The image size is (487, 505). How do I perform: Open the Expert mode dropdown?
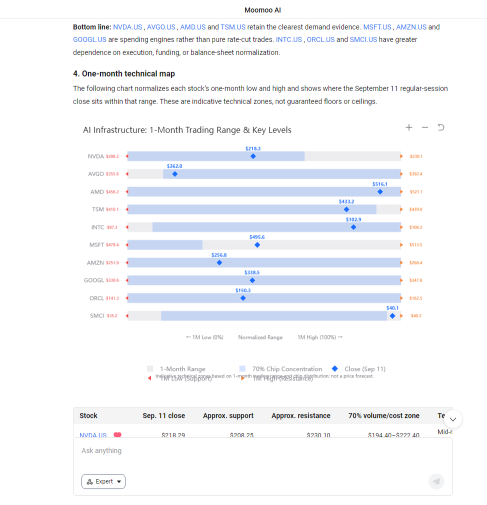pos(103,481)
